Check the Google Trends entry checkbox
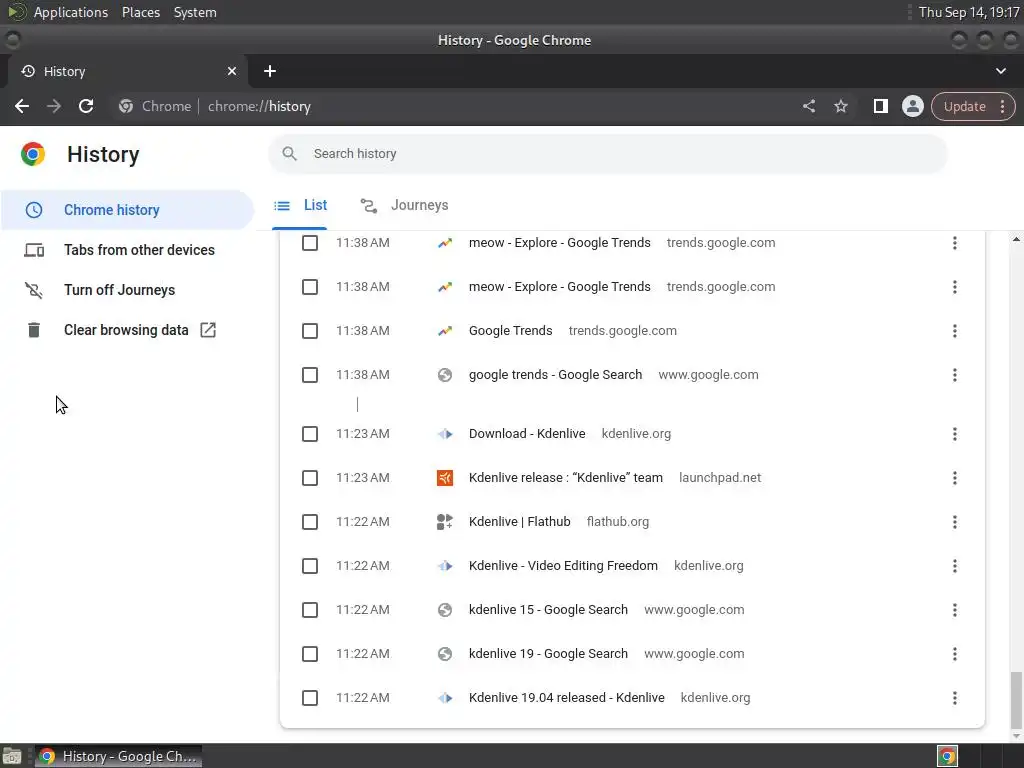 [x=310, y=331]
